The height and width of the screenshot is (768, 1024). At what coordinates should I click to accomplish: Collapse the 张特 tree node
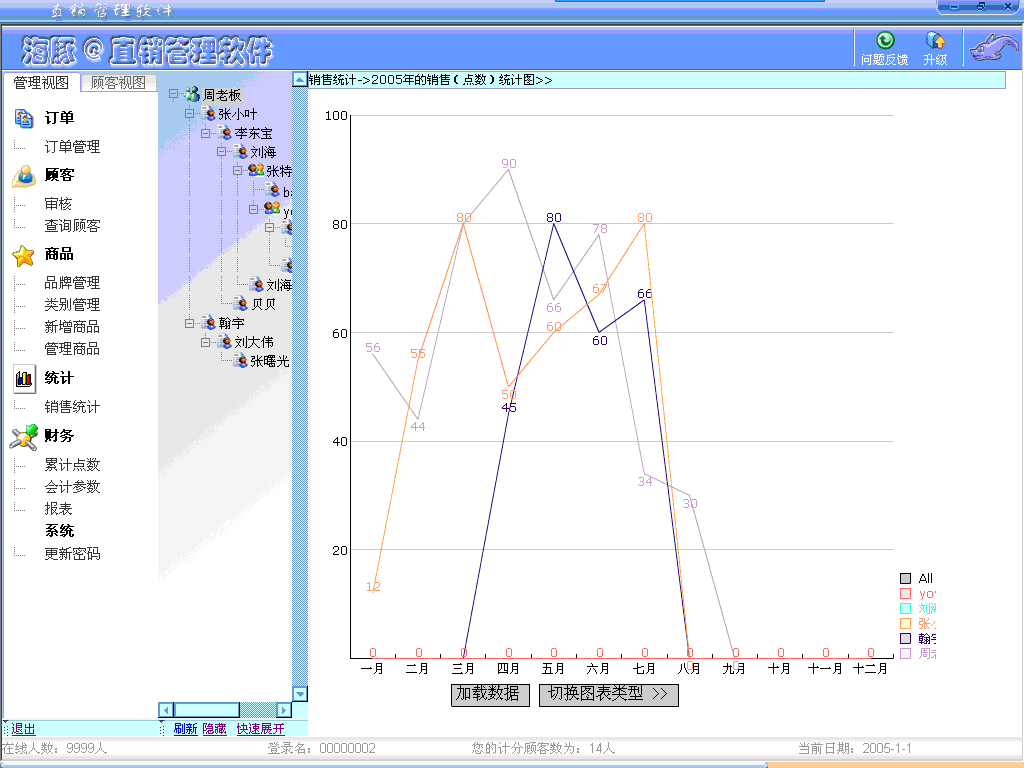coord(237,170)
